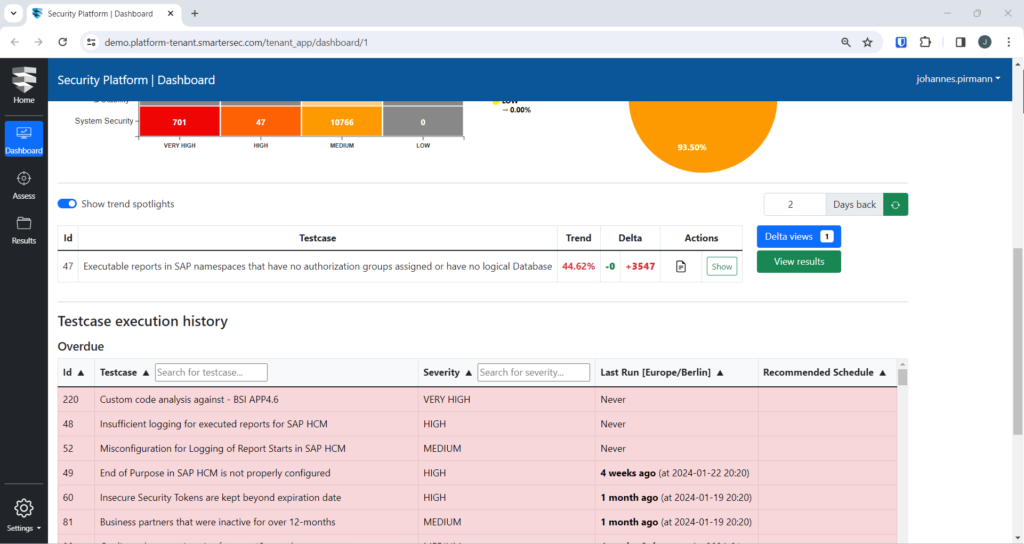Open the tab search chevron in Chrome

click(13, 13)
